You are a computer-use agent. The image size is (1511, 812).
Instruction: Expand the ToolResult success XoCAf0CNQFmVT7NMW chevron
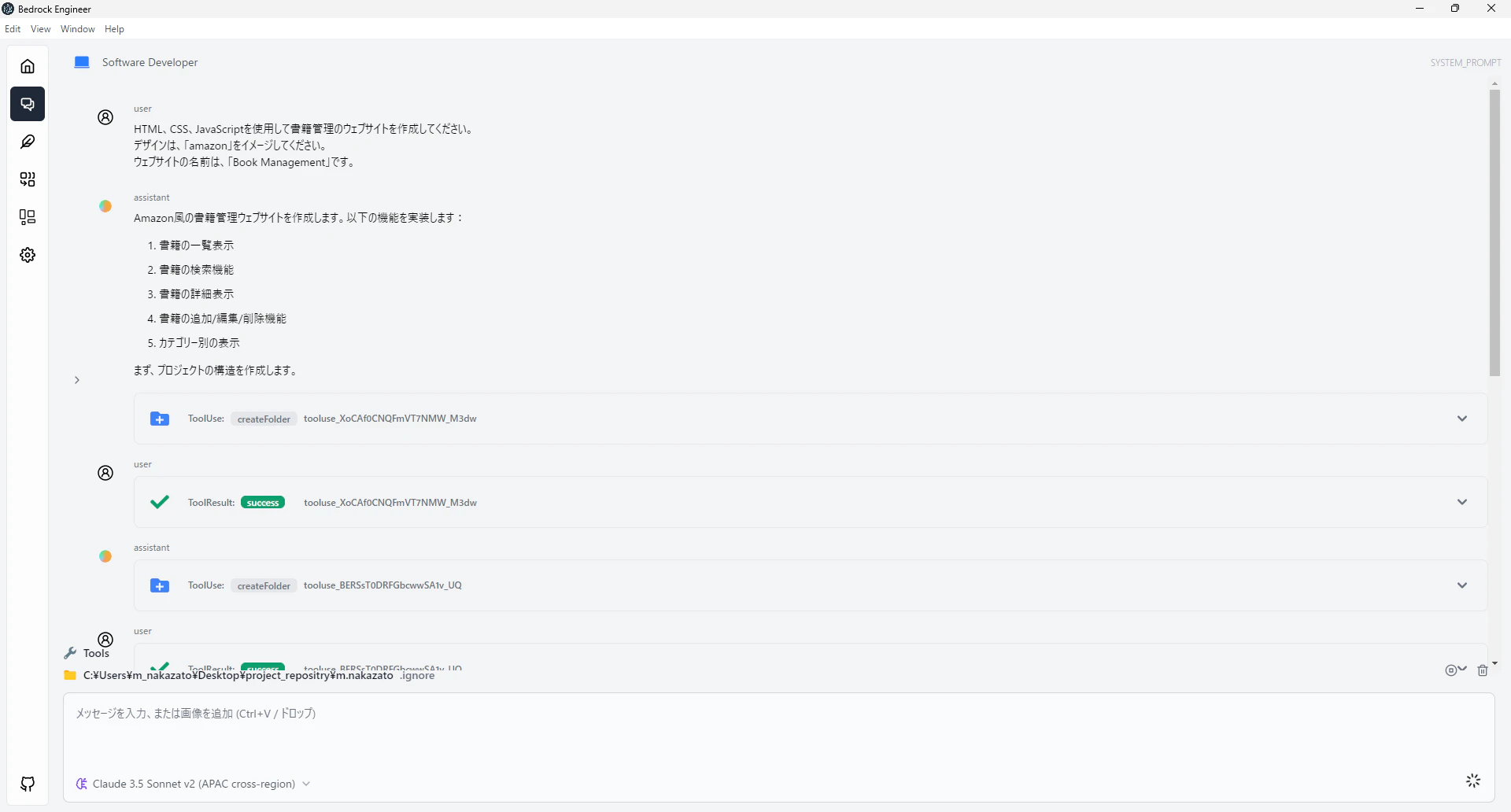click(x=1462, y=502)
